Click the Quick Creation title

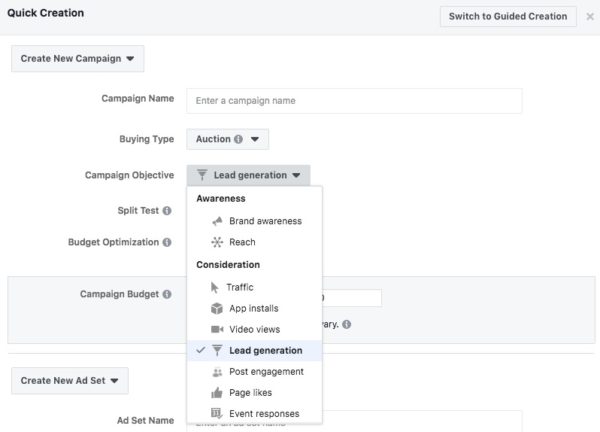pyautogui.click(x=46, y=13)
